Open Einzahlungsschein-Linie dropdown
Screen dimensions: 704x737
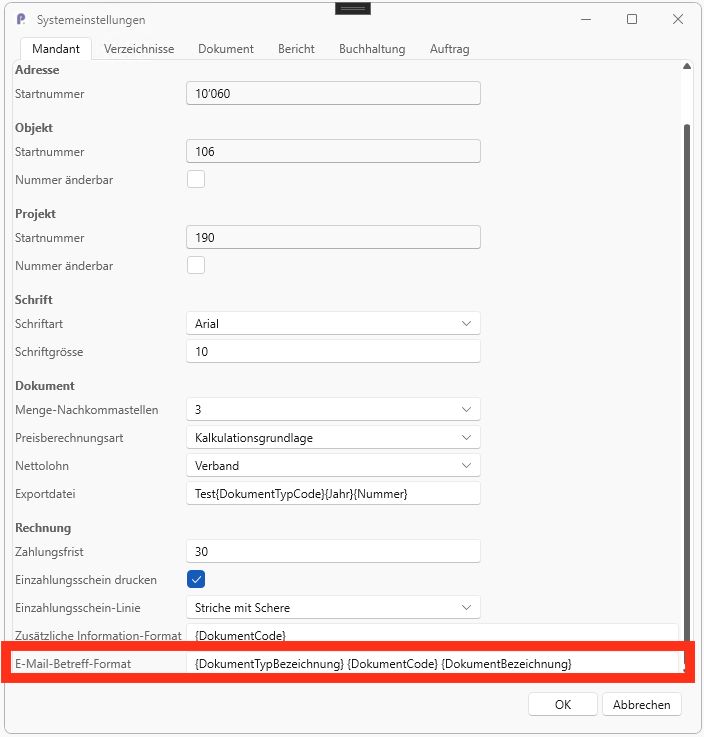(333, 608)
